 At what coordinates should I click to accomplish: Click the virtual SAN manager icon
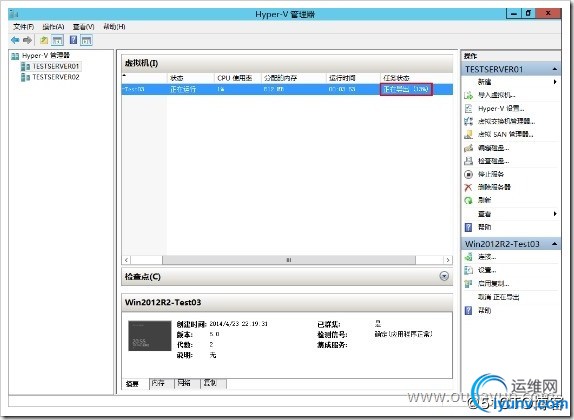tap(468, 134)
